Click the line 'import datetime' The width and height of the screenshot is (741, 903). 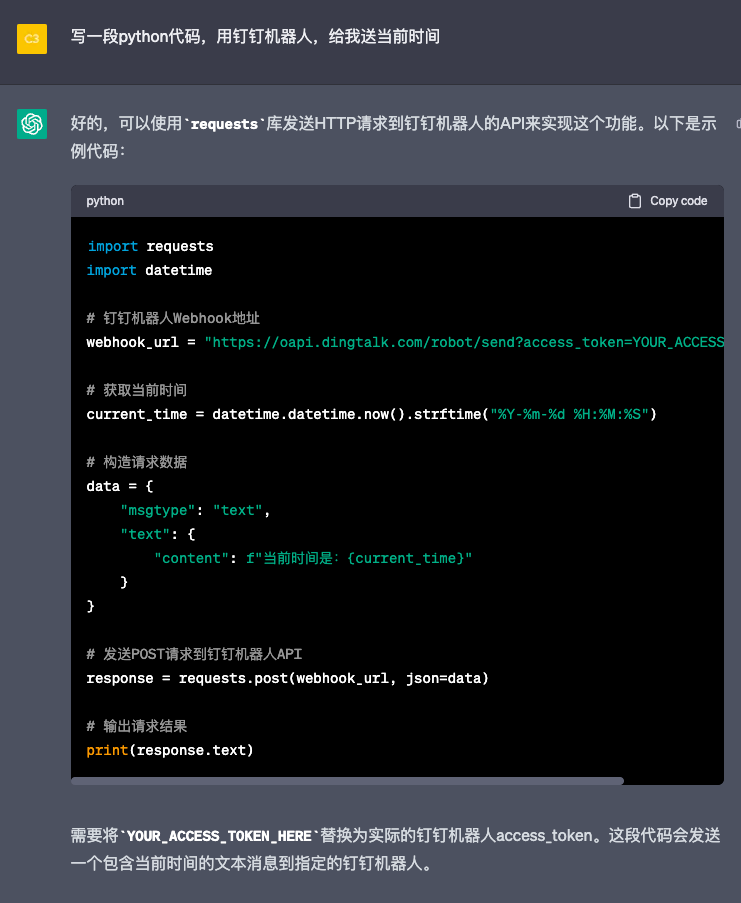click(149, 270)
